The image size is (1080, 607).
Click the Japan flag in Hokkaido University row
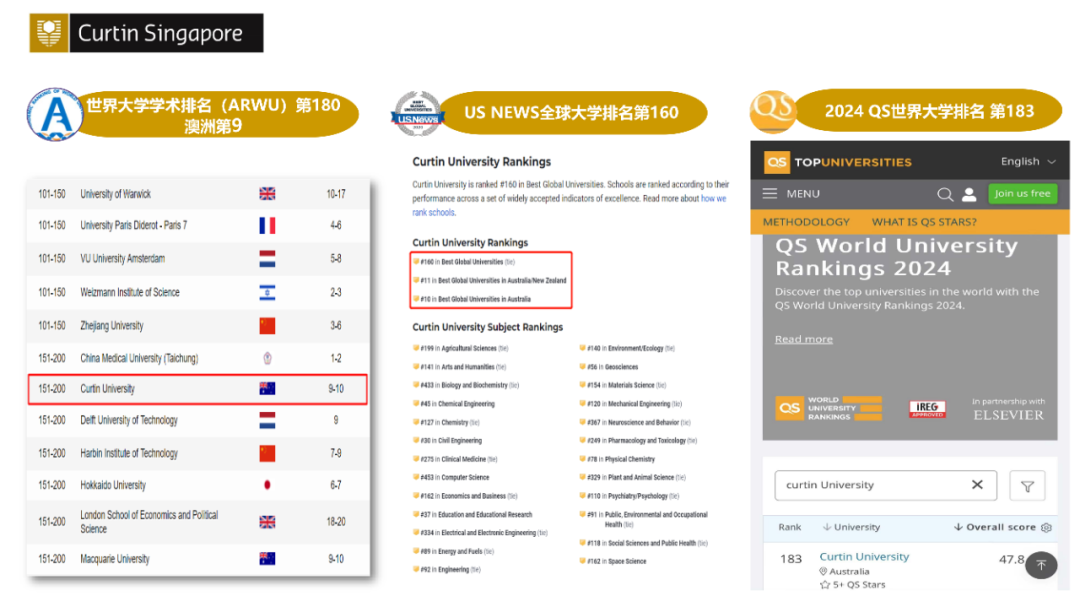point(267,485)
